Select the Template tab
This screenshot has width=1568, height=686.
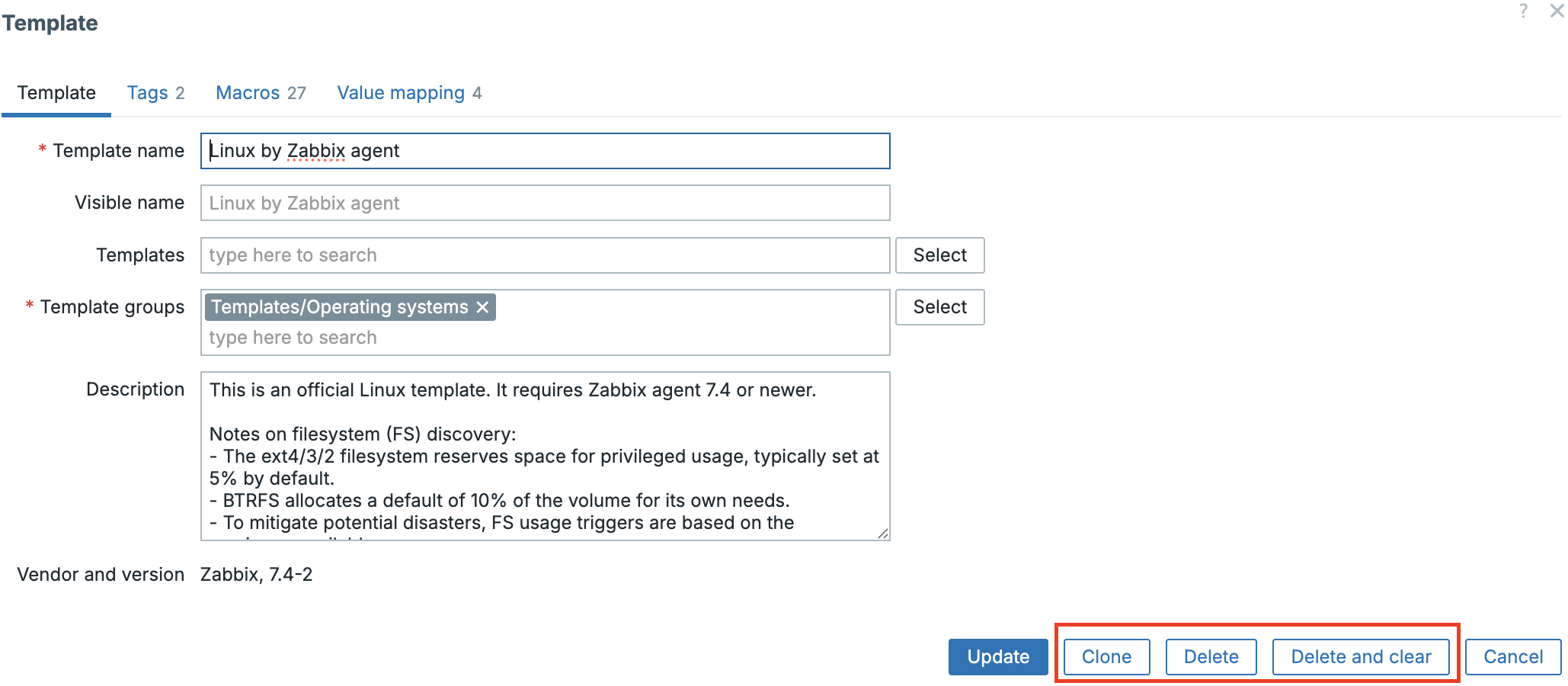click(56, 92)
